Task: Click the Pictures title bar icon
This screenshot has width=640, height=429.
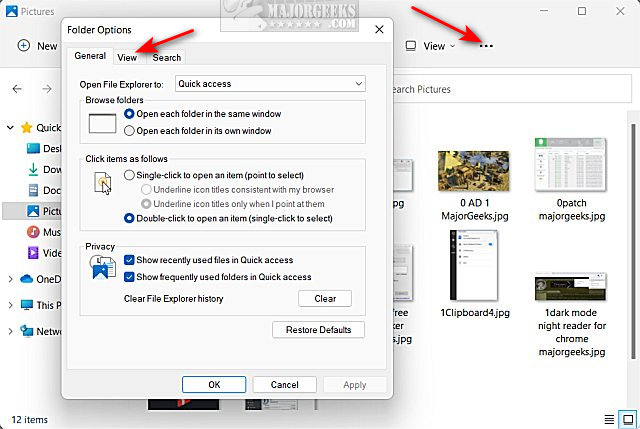Action: coord(12,11)
